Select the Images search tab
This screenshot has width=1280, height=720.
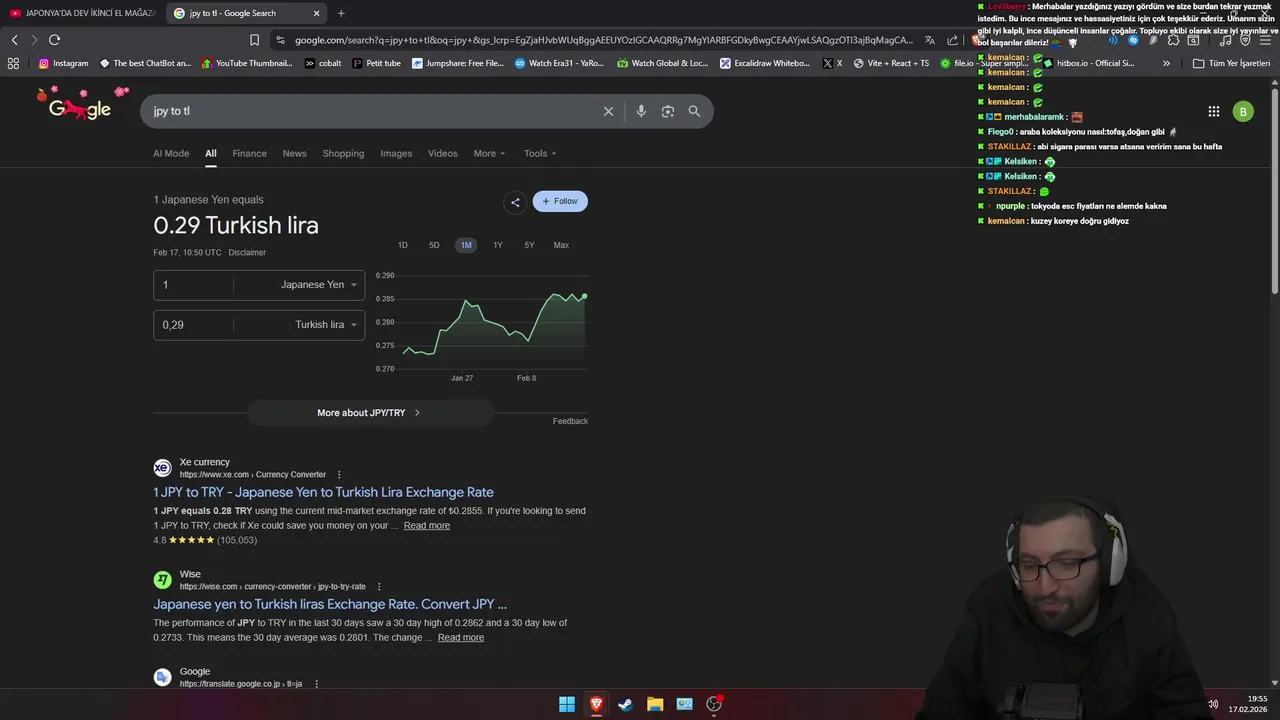396,153
